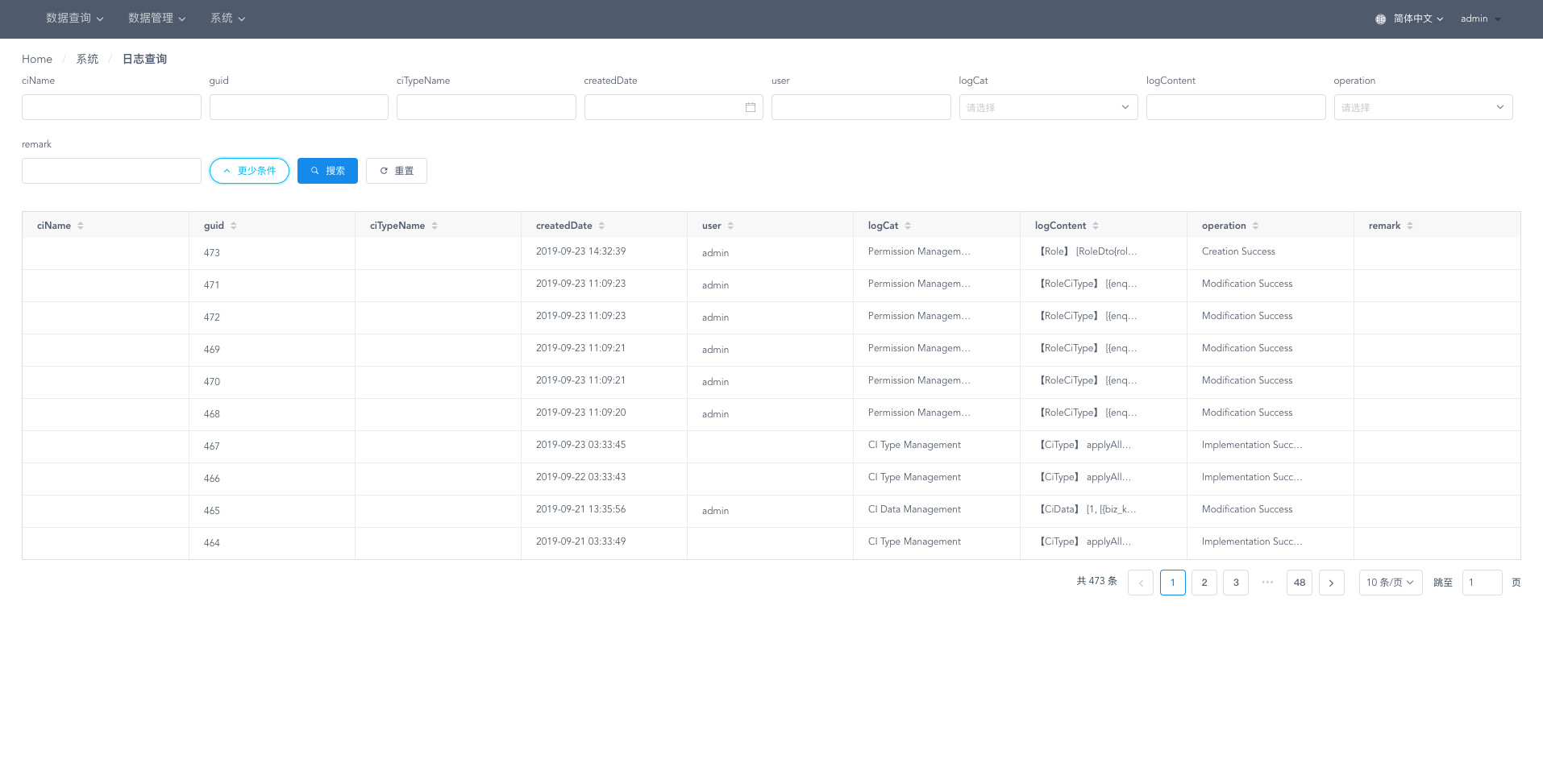1543x784 pixels.
Task: Open the 数据查询 menu
Action: tap(74, 19)
